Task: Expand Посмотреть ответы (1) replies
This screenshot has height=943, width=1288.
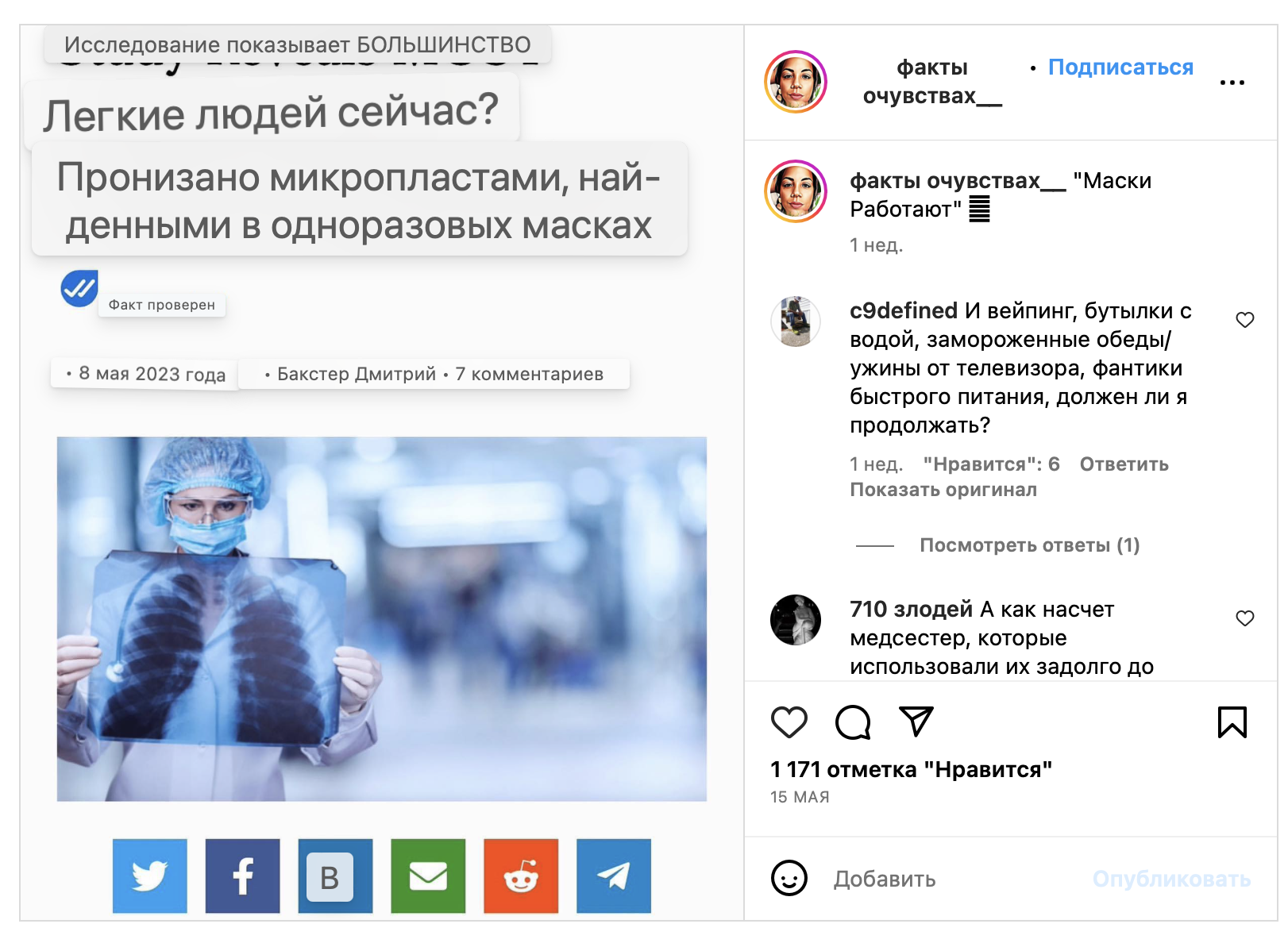Action: pyautogui.click(x=1029, y=545)
